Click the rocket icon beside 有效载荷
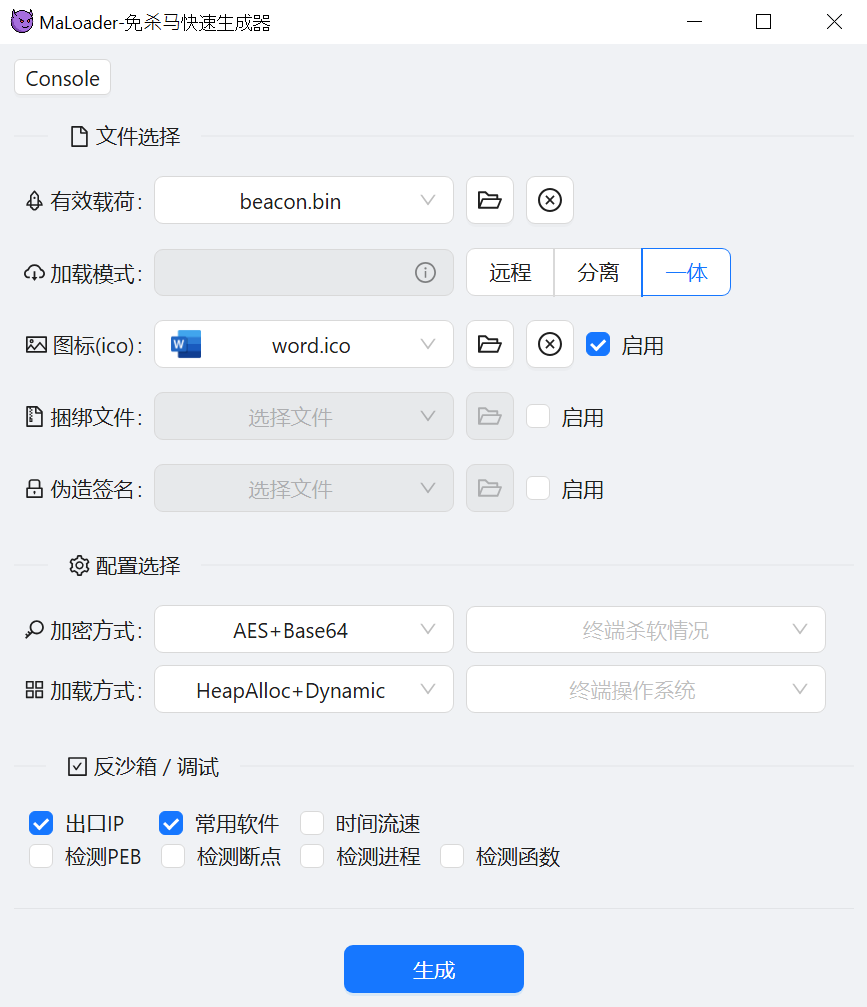This screenshot has width=867, height=1007. click(x=34, y=201)
